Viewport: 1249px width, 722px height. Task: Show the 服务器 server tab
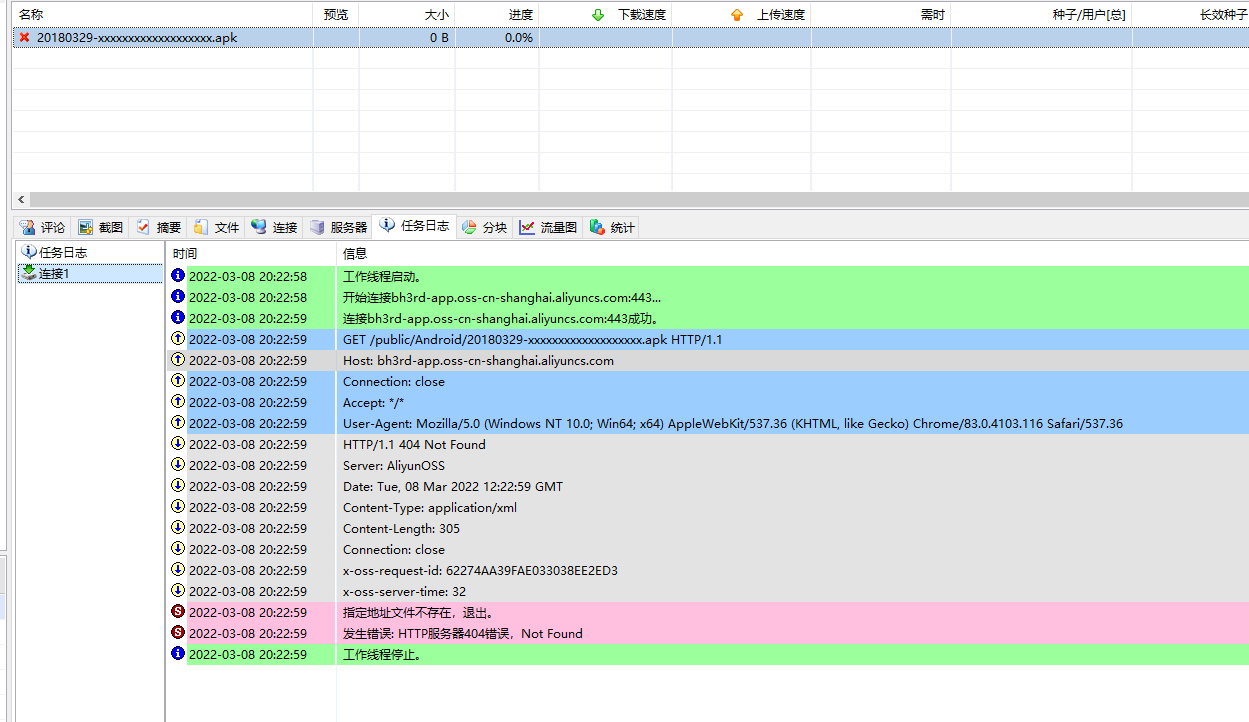pyautogui.click(x=338, y=227)
